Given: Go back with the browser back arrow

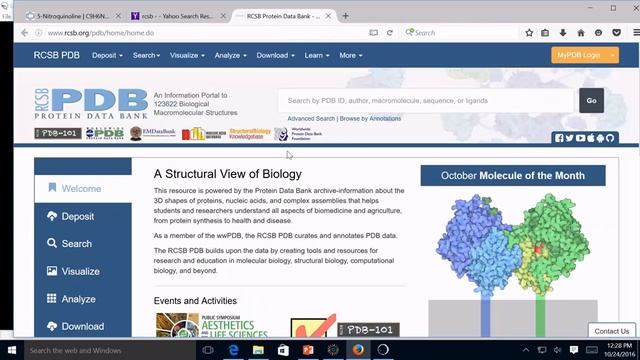Looking at the screenshot, I should click(x=24, y=33).
